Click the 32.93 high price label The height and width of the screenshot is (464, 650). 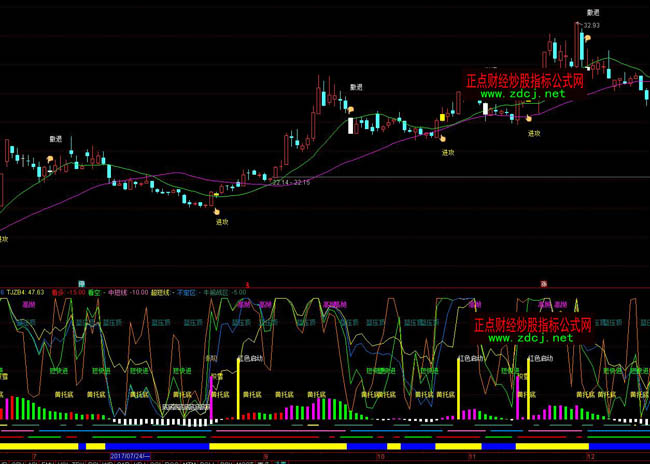[592, 24]
